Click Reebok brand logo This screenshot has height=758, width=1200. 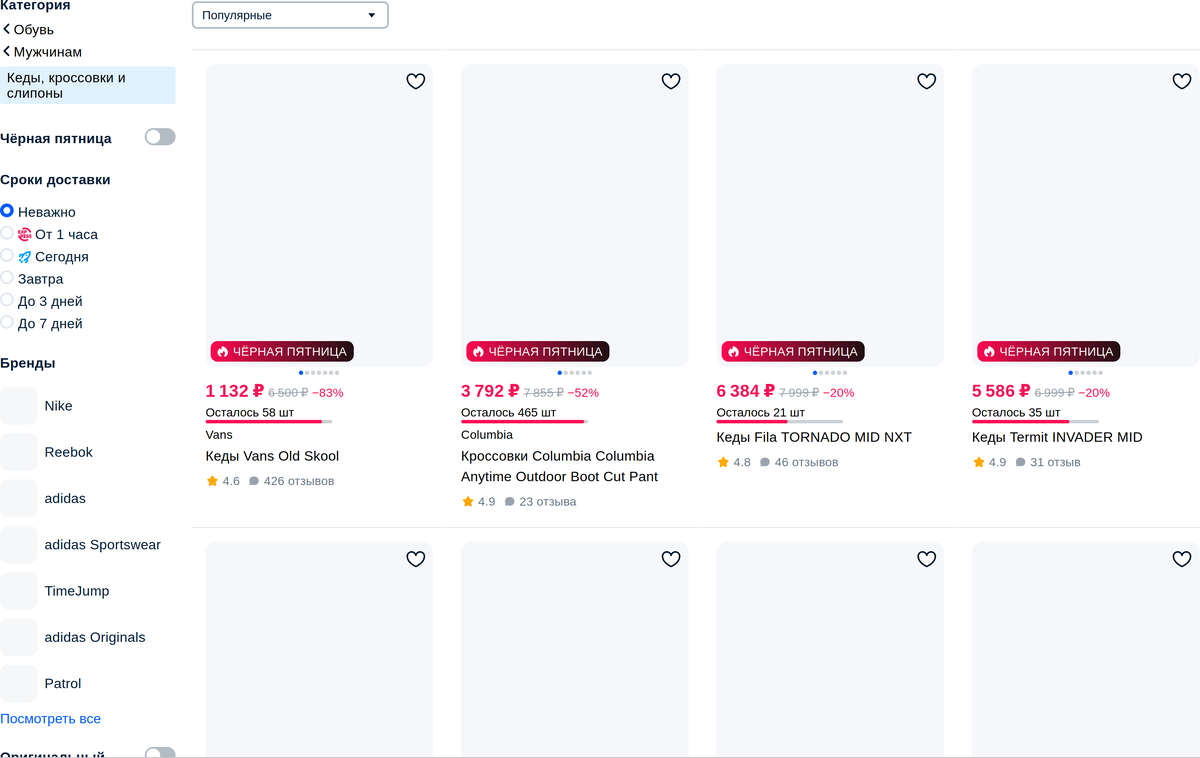click(19, 452)
